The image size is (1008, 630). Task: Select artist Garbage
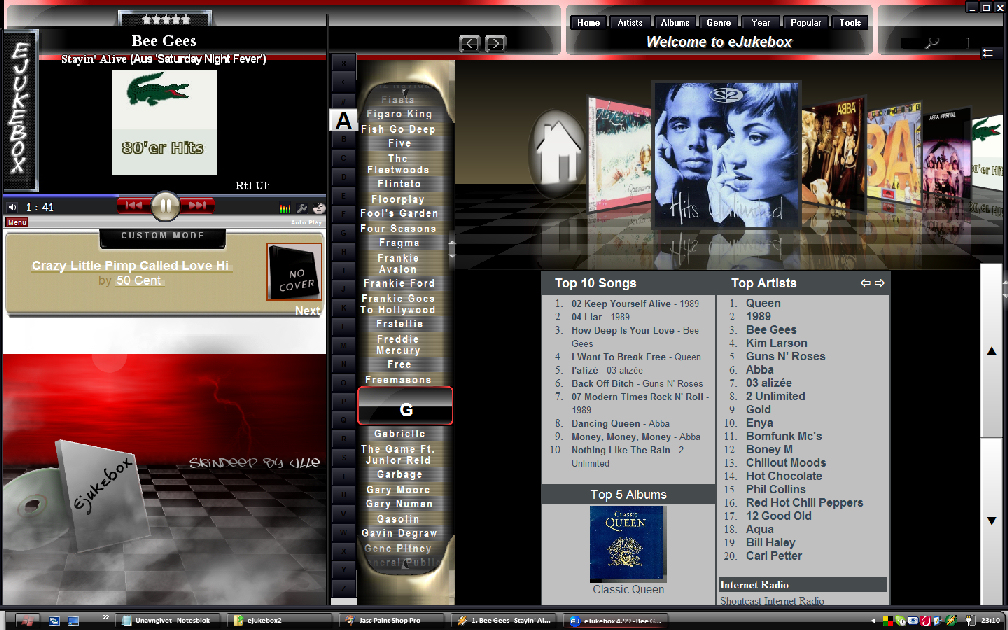coord(399,474)
